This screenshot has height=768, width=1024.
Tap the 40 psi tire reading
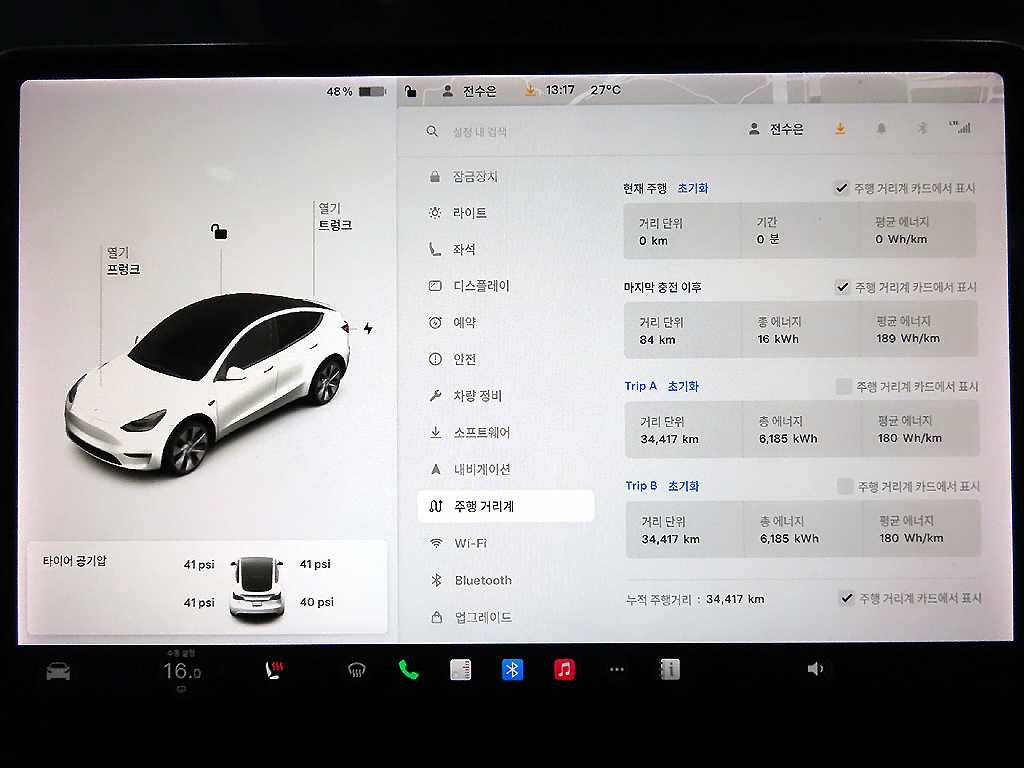317,602
